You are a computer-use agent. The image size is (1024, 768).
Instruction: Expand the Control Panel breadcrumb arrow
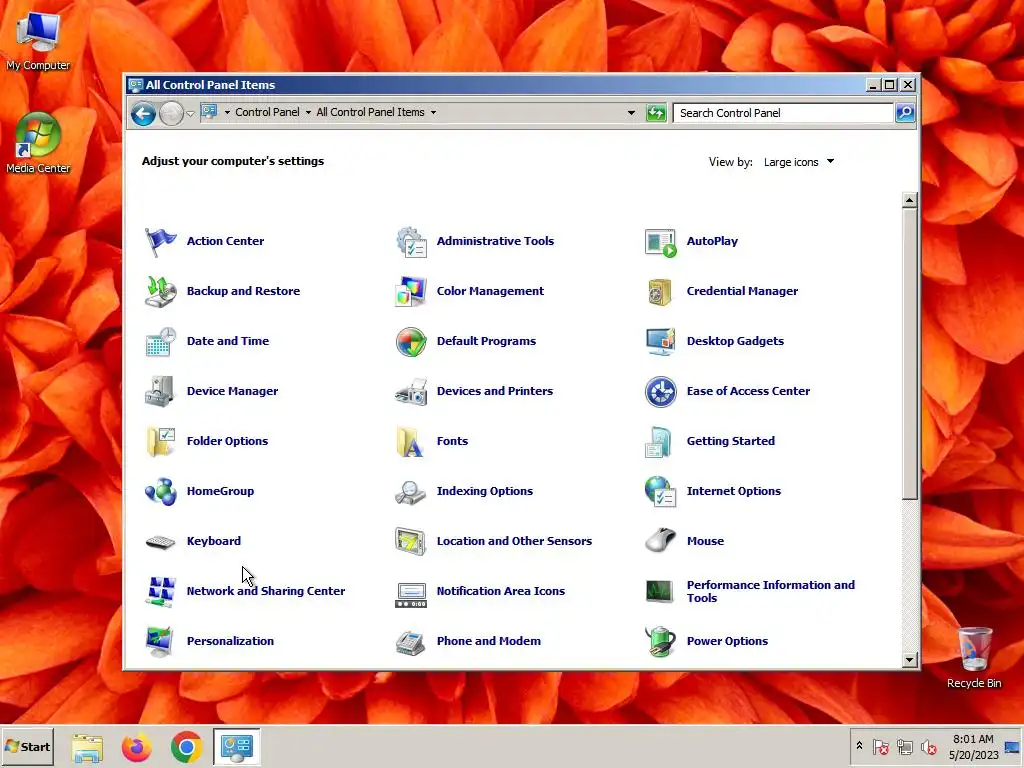point(308,112)
